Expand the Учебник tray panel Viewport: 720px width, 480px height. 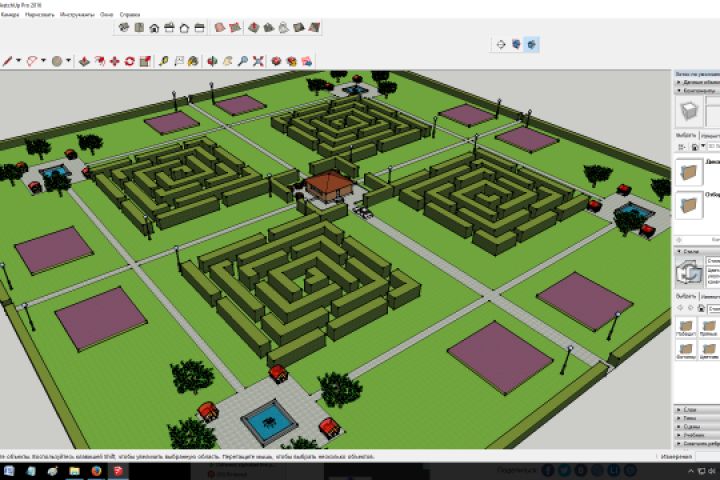[697, 435]
